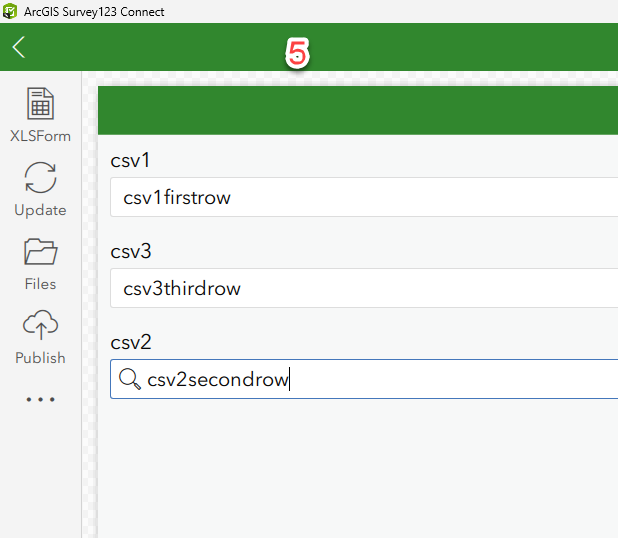This screenshot has width=618, height=538.
Task: Click the magnifier icon in csv2 field
Action: click(x=130, y=379)
